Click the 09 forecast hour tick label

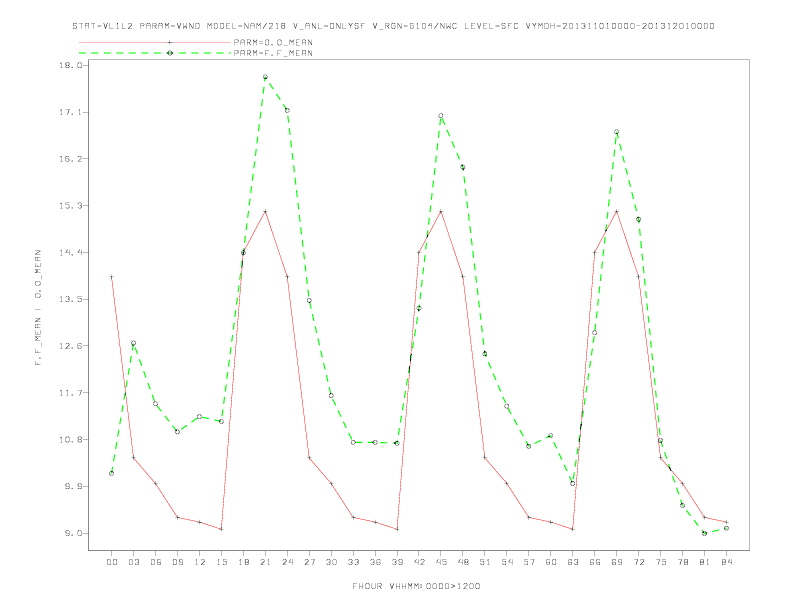coord(177,562)
